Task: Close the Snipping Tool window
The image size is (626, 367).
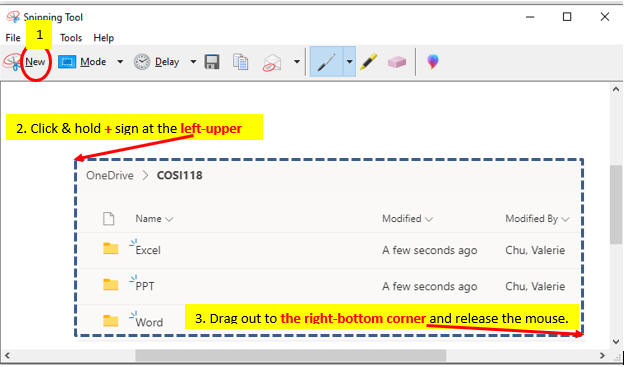Action: click(605, 17)
